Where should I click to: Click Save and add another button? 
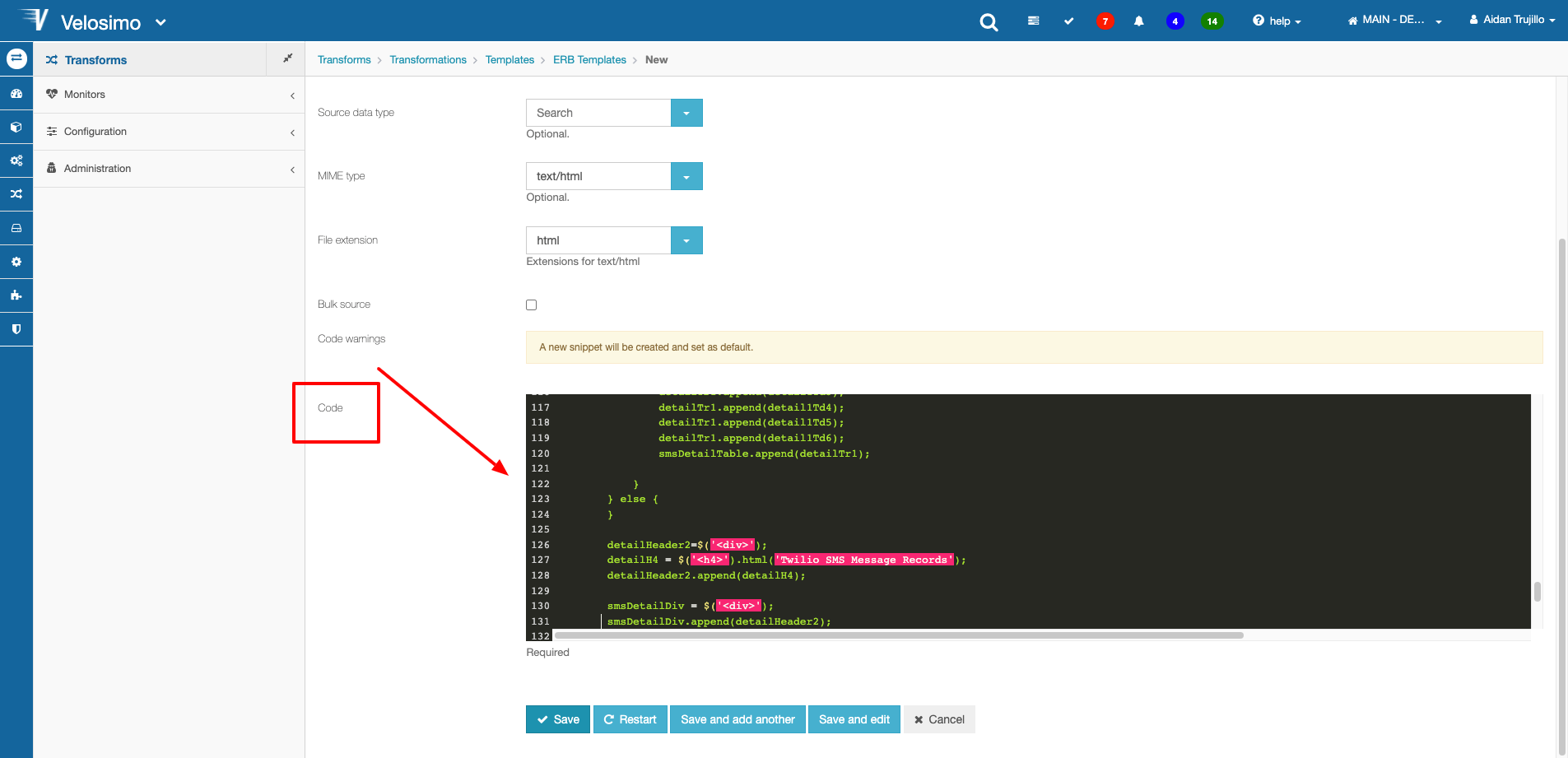[737, 719]
